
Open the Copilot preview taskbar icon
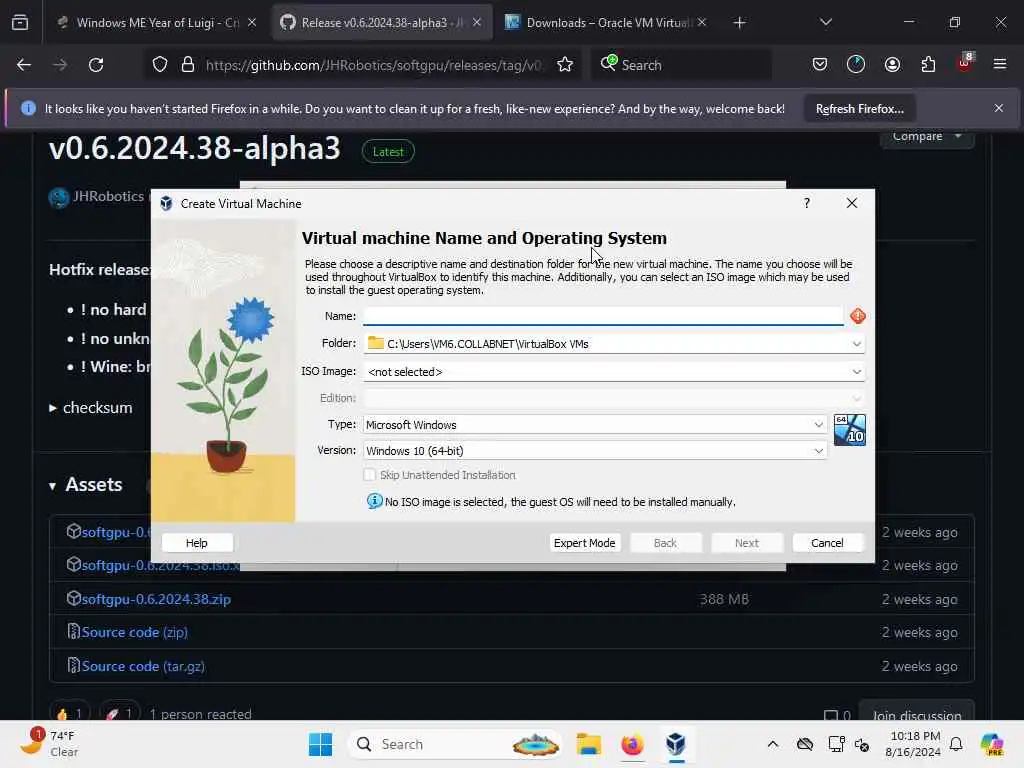coord(992,744)
